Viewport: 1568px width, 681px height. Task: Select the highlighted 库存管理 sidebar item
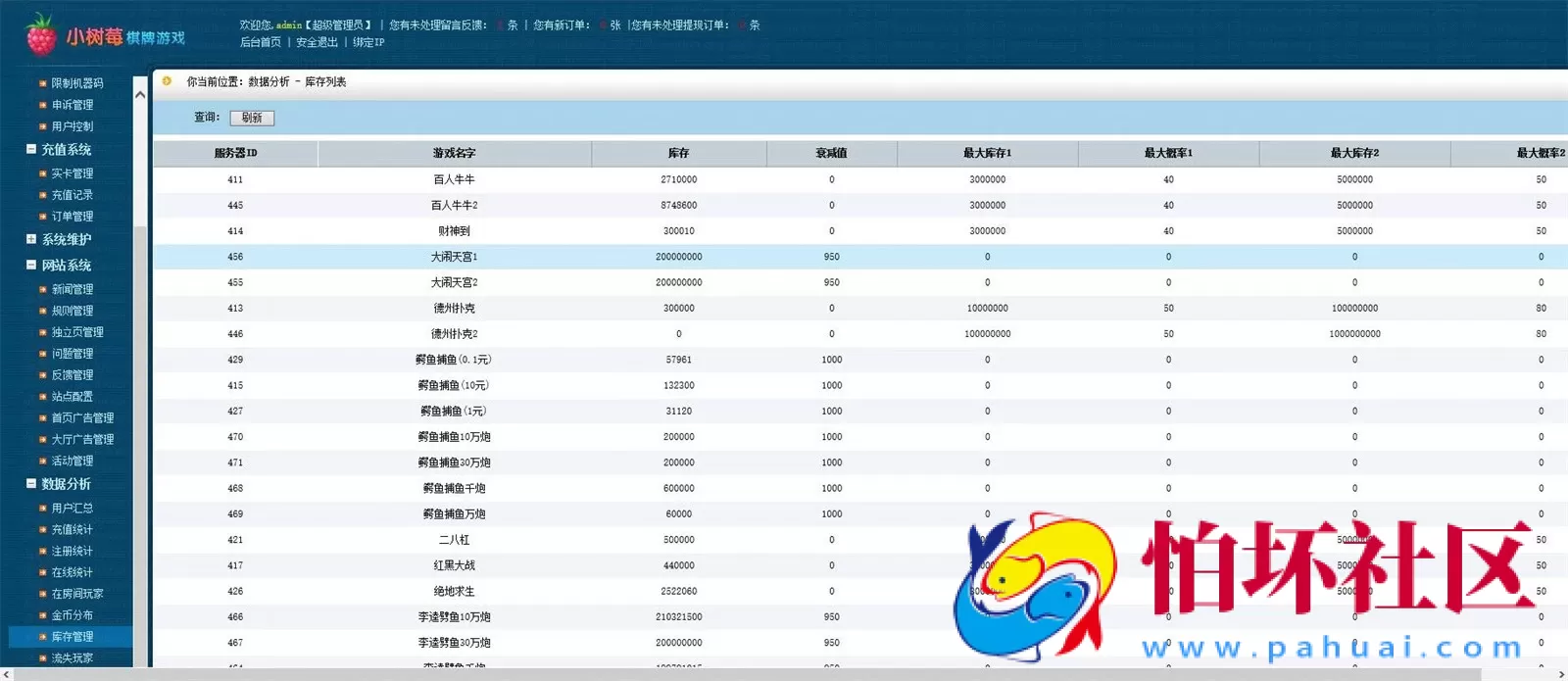[73, 637]
